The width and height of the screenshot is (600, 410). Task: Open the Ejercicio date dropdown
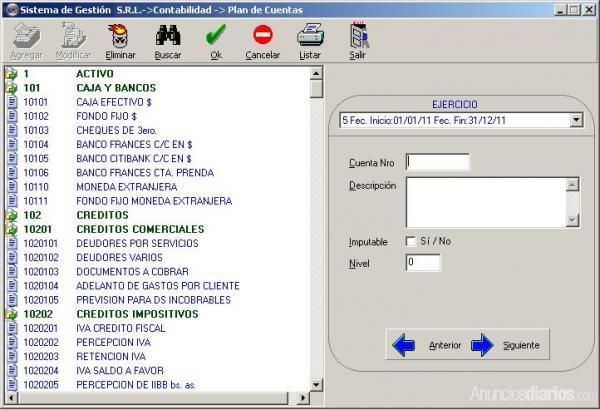(x=576, y=120)
